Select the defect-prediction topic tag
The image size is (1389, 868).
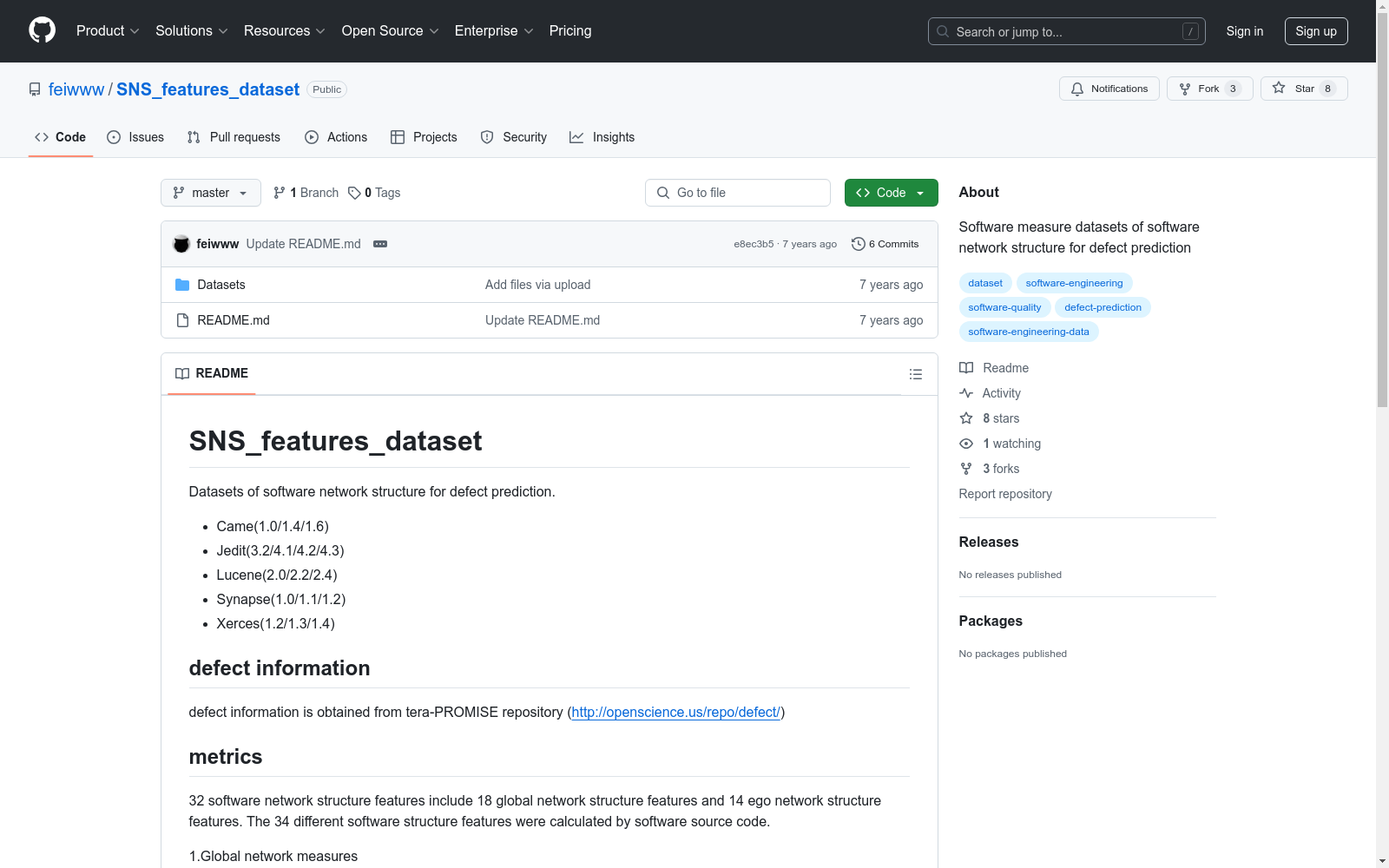1103,307
